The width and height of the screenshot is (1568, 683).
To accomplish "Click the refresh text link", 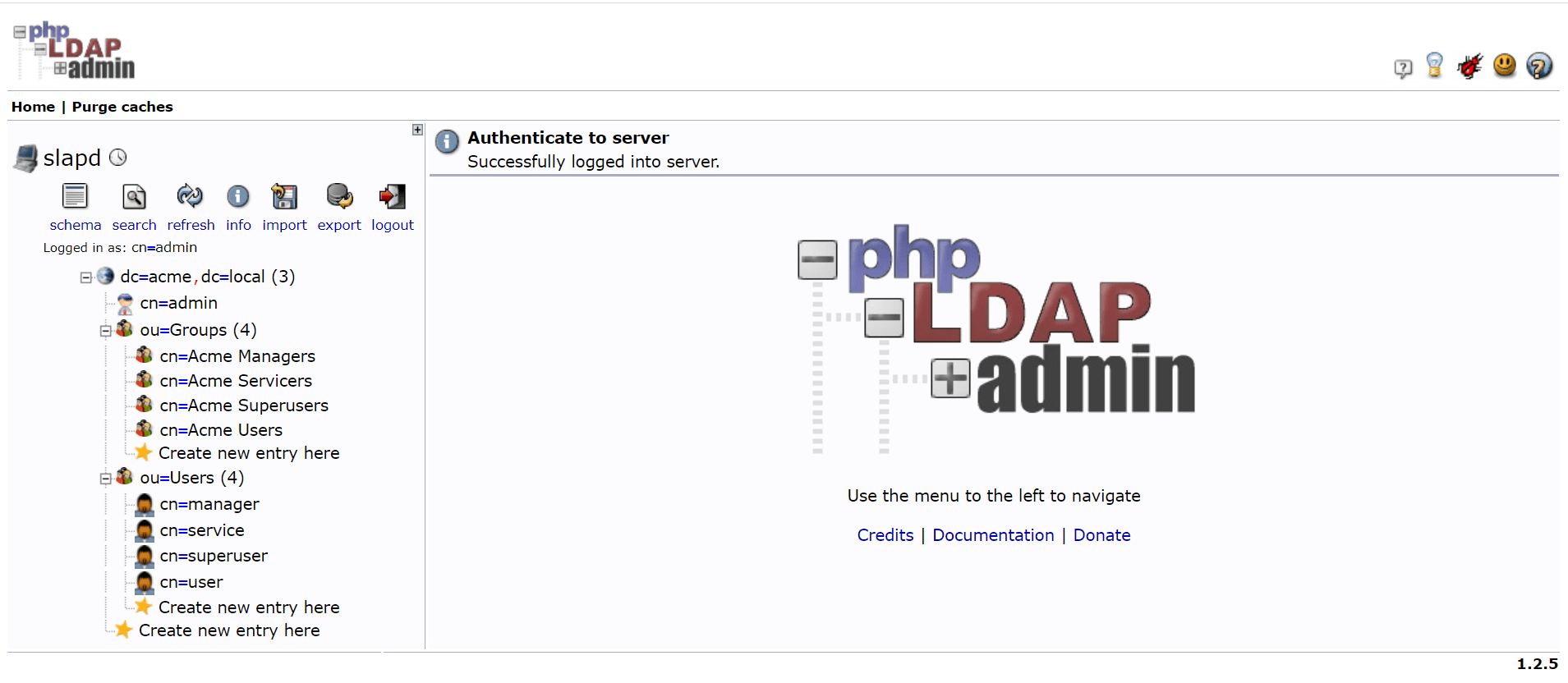I will [191, 225].
